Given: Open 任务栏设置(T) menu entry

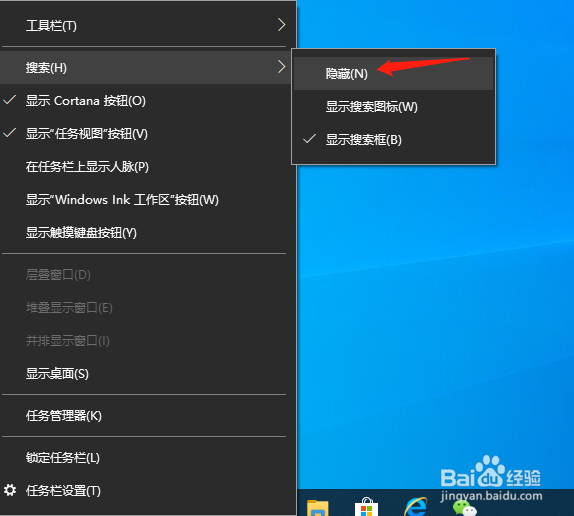Looking at the screenshot, I should (148, 491).
